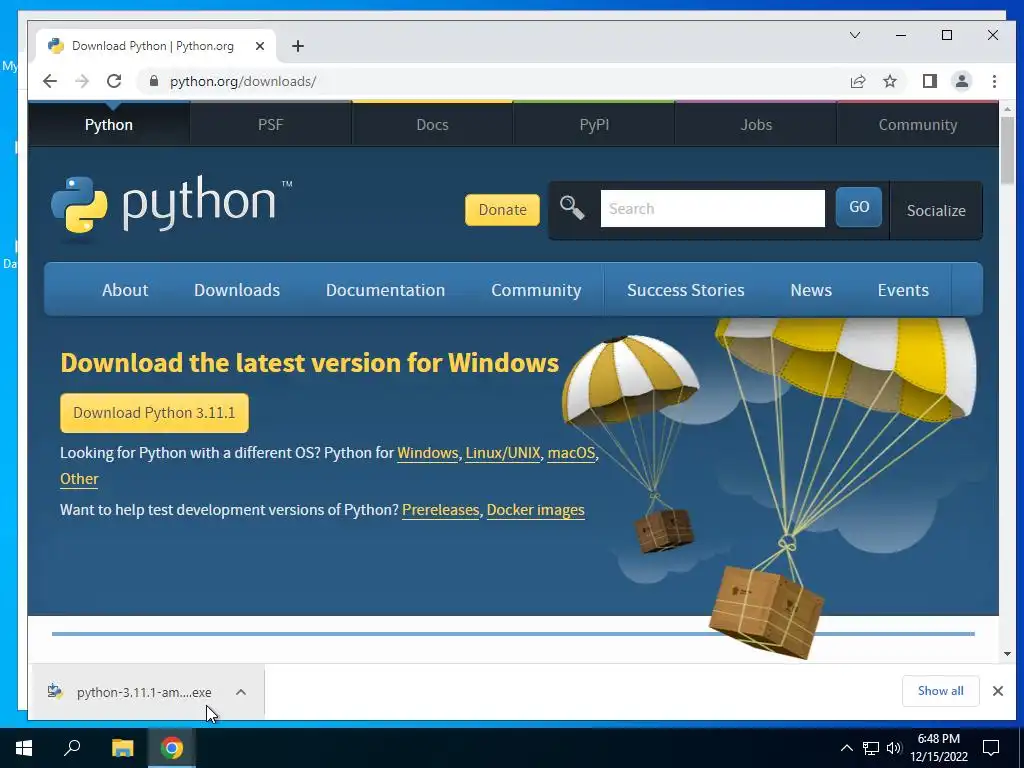
Task: Select the PSF top navigation tab
Action: click(270, 124)
